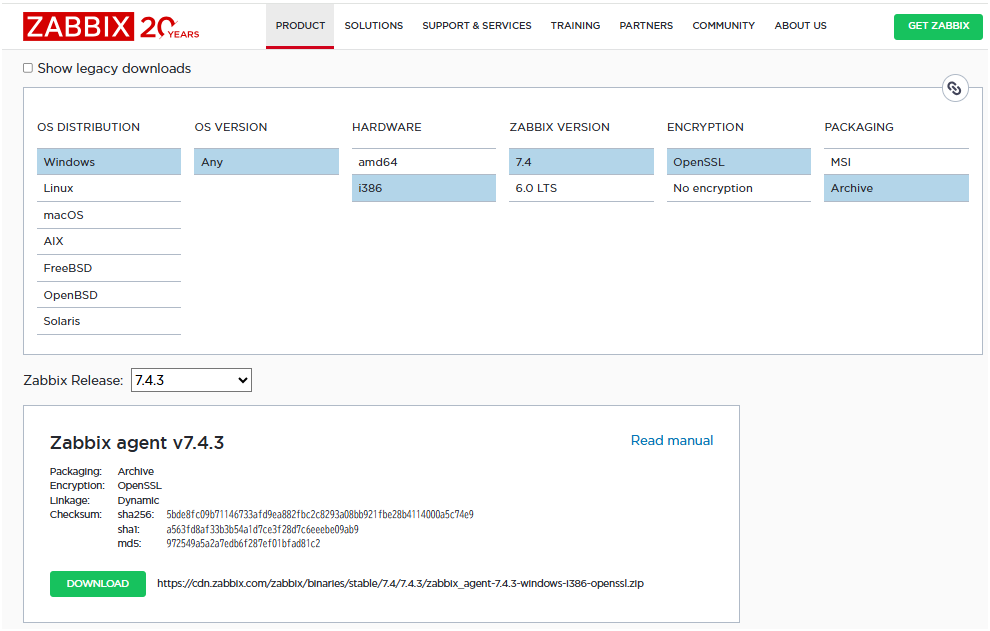Open the Community menu
This screenshot has width=990, height=631.
(x=723, y=26)
